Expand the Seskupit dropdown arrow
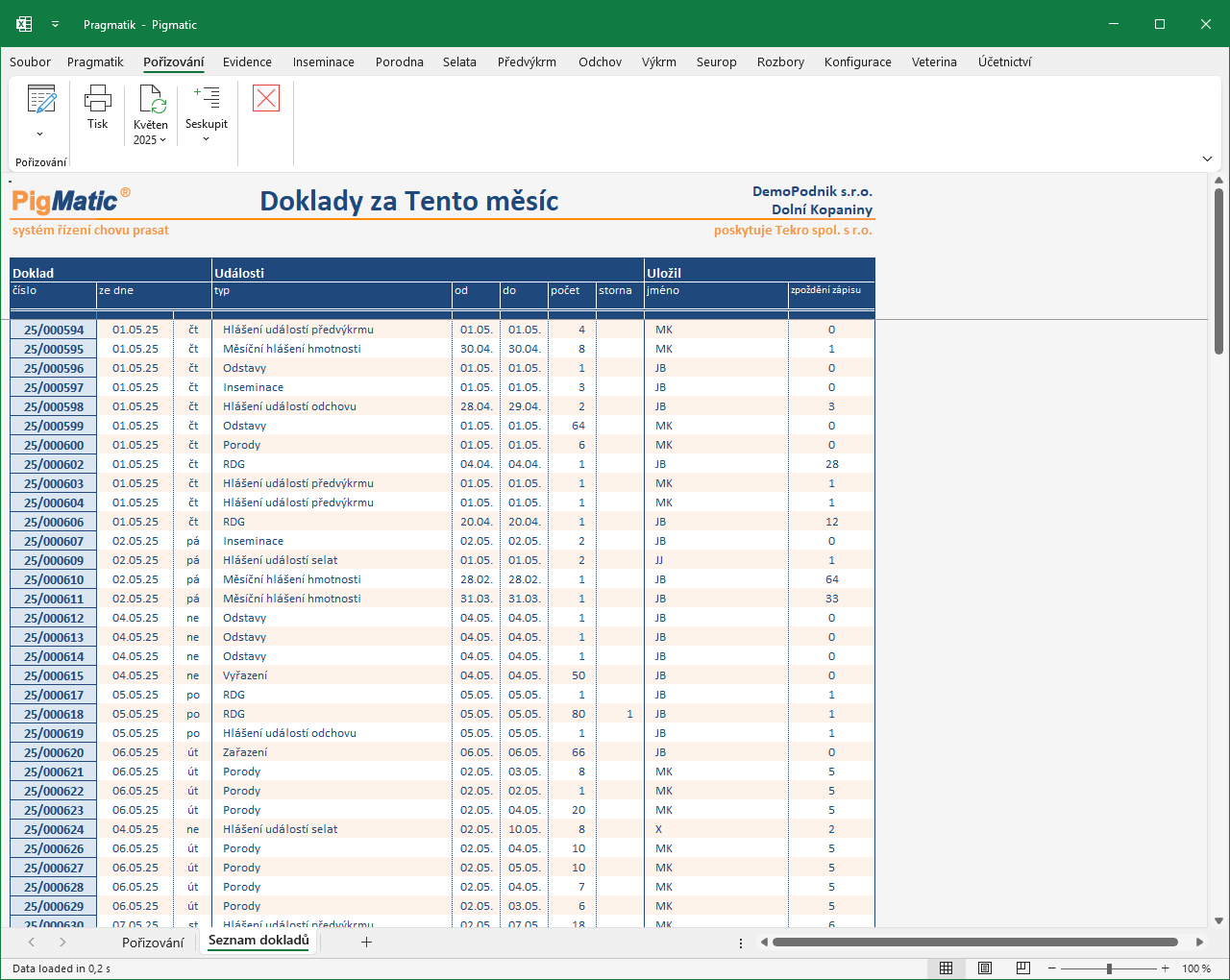1230x980 pixels. (207, 140)
